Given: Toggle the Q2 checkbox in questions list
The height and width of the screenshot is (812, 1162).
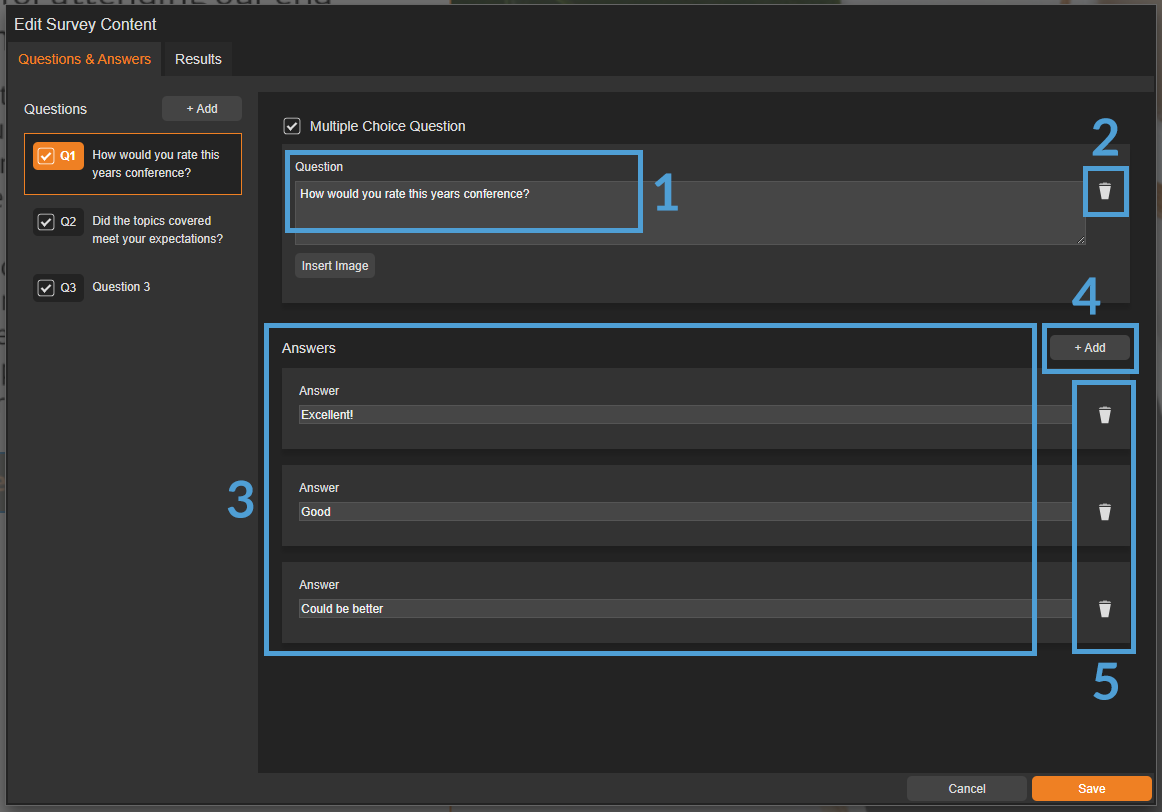Looking at the screenshot, I should [46, 222].
